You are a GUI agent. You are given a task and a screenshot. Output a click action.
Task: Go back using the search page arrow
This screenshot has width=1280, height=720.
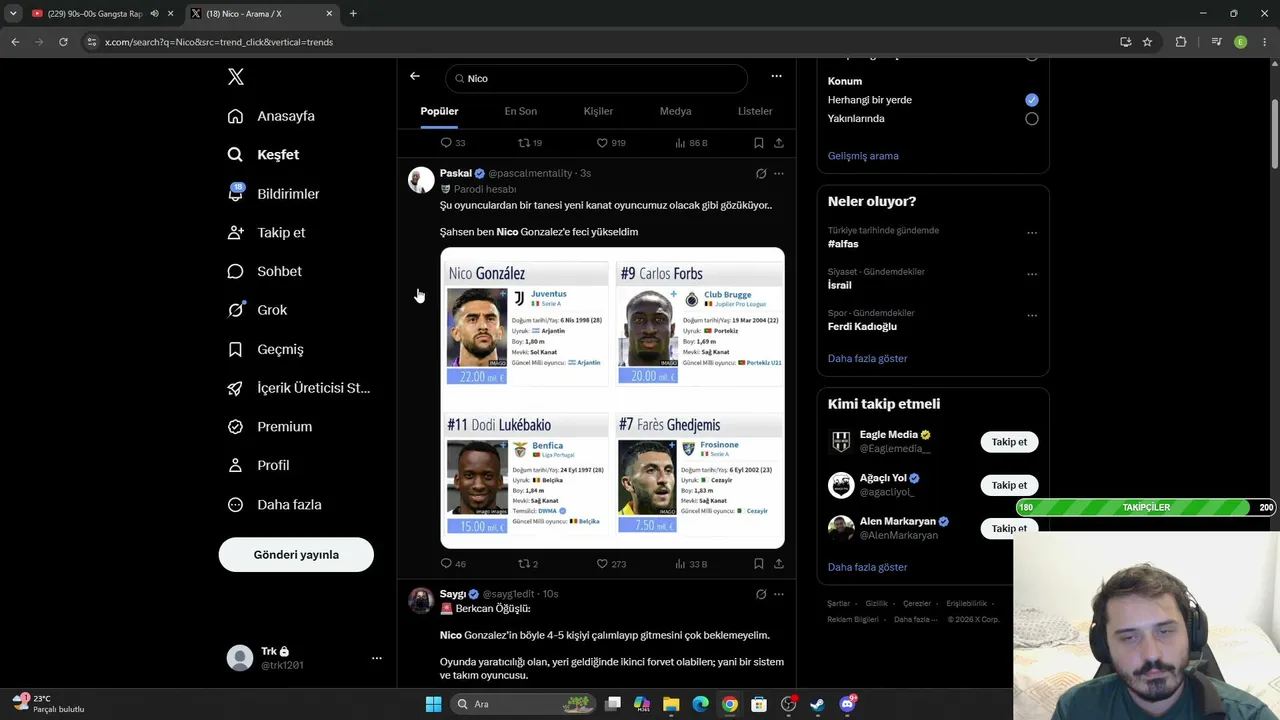tap(415, 76)
